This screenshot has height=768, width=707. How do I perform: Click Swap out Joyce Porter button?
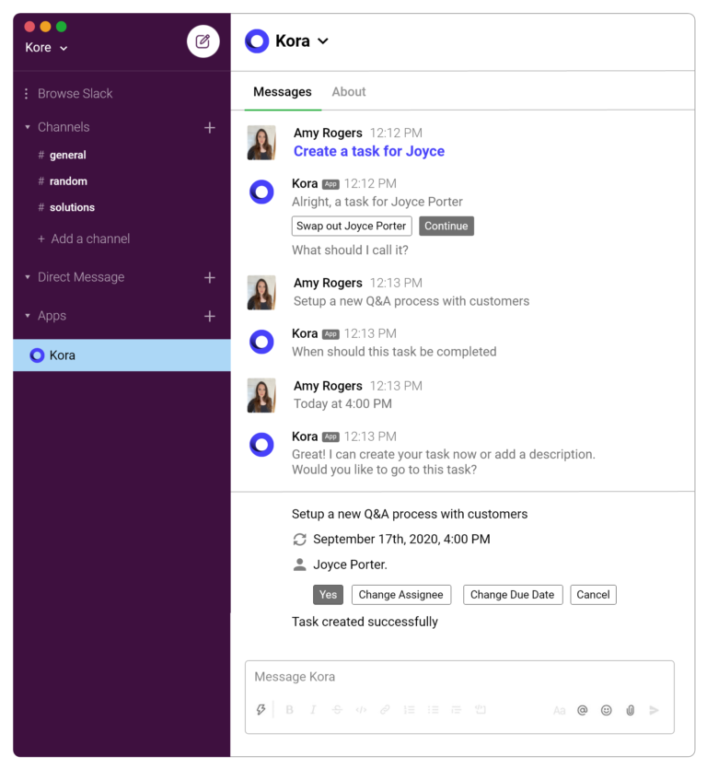tap(351, 226)
